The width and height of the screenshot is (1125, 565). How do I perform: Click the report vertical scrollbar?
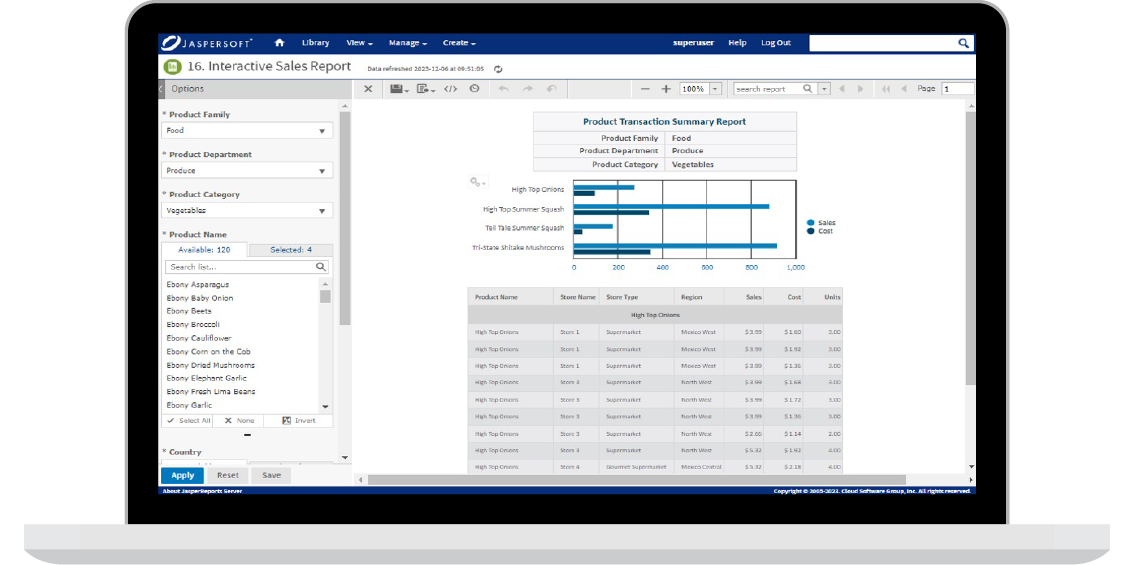pos(971,248)
